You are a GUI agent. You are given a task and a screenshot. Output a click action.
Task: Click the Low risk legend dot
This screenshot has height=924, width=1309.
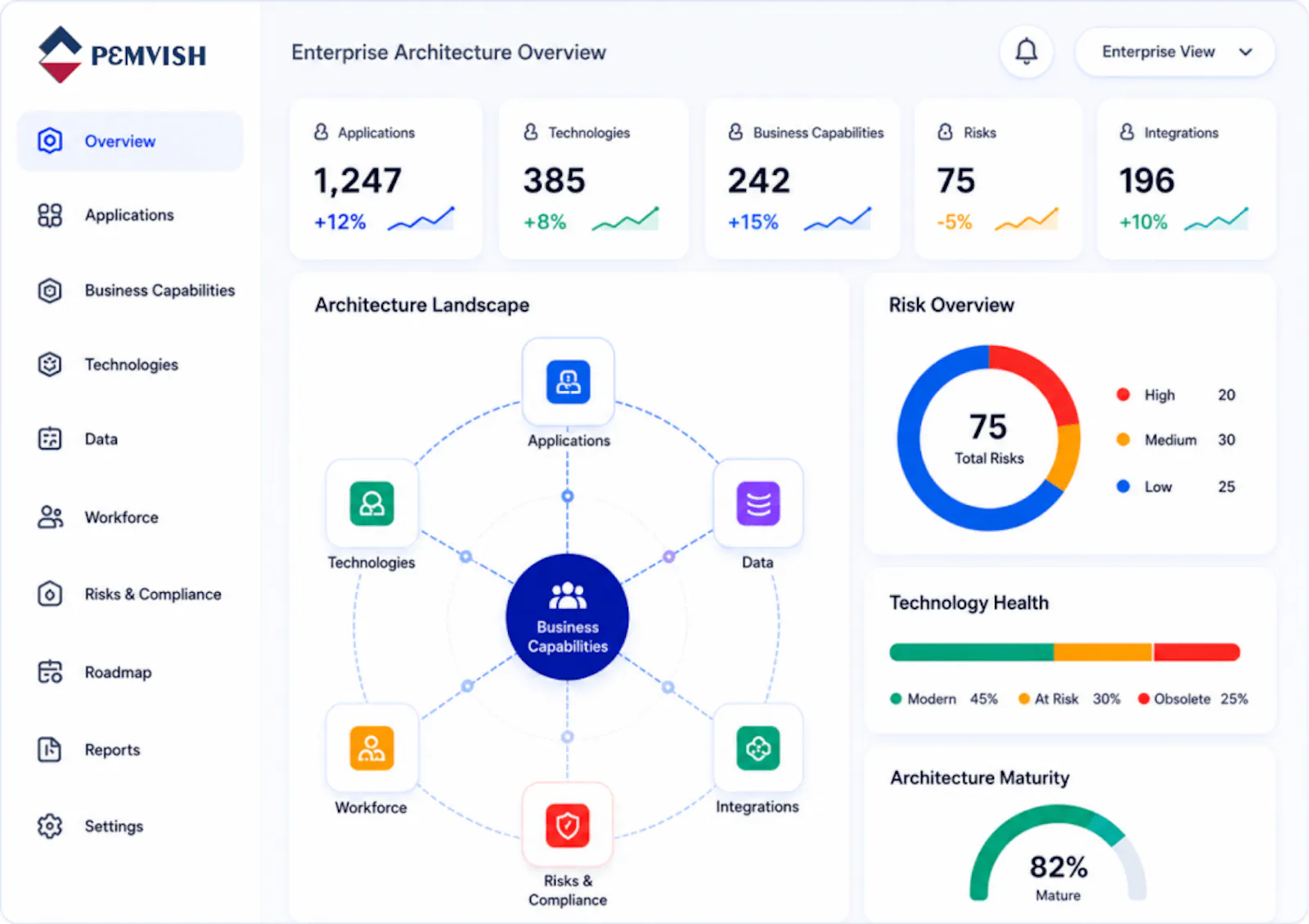coord(1123,487)
